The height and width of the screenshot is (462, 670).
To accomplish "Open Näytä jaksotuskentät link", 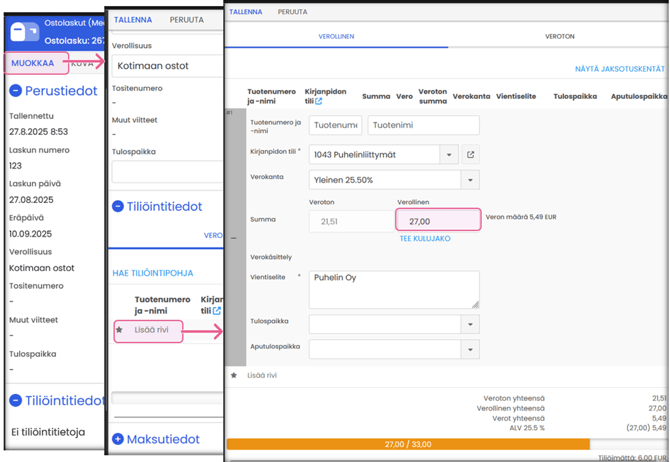I will [619, 69].
